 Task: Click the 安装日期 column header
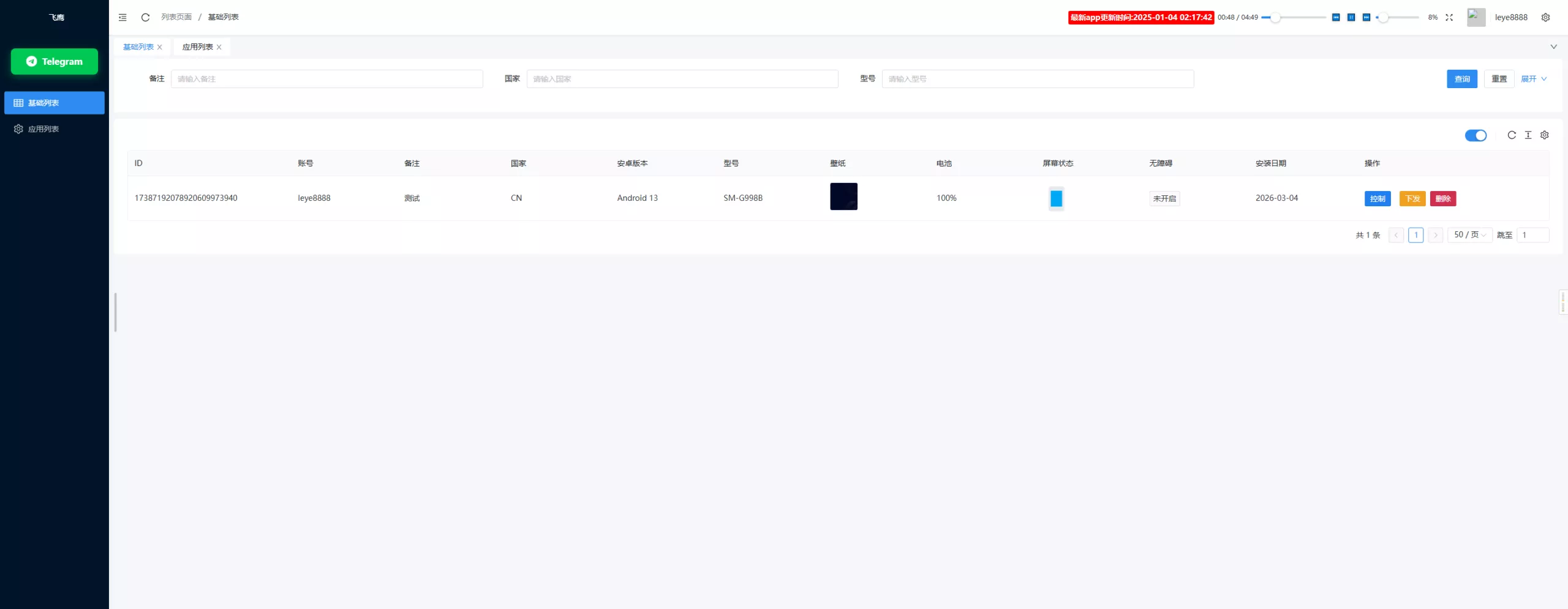pyautogui.click(x=1271, y=163)
